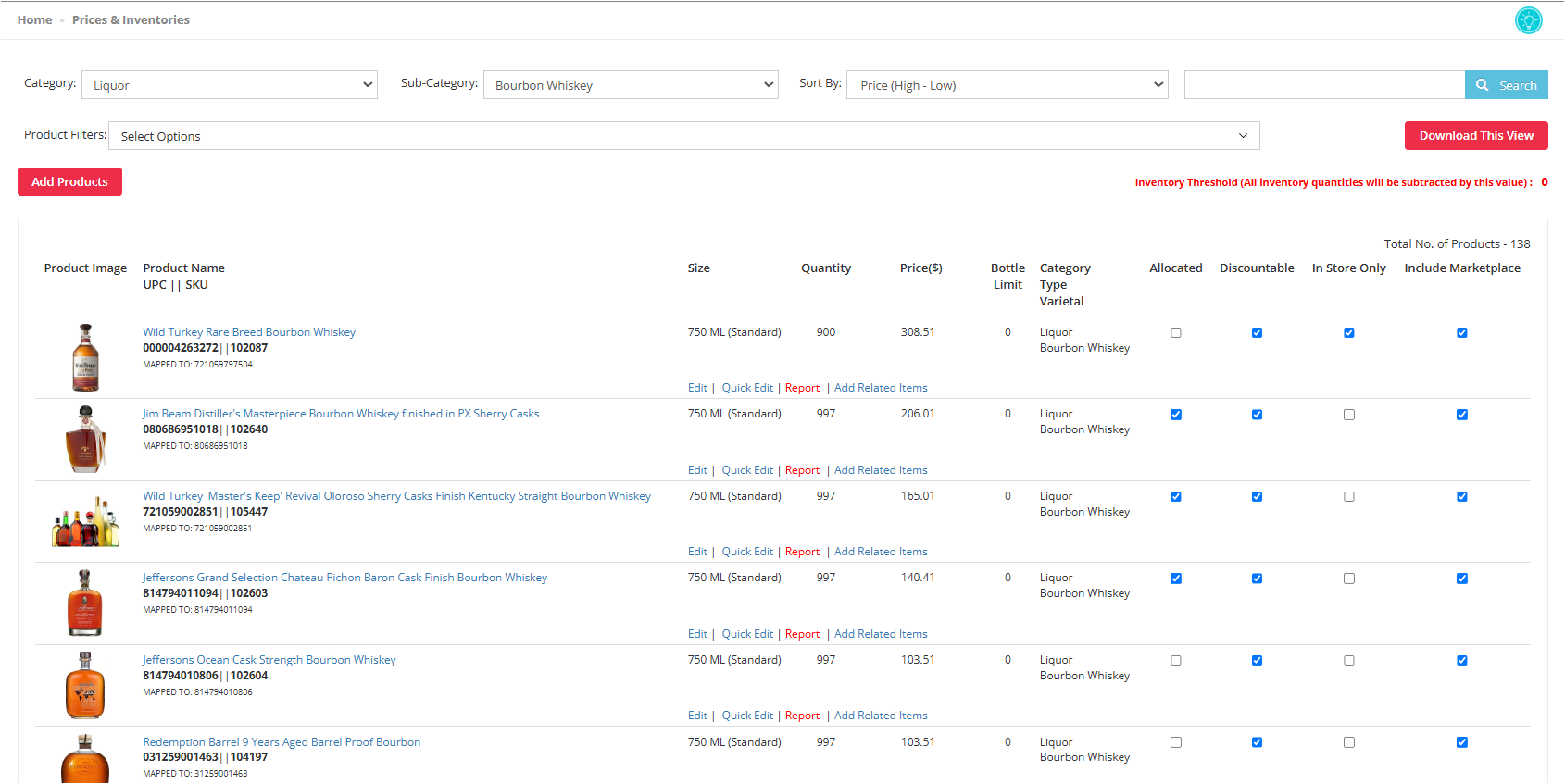The height and width of the screenshot is (784, 1565).
Task: Toggle Allocated for Wild Turkey Rare Breed
Action: coord(1176,333)
